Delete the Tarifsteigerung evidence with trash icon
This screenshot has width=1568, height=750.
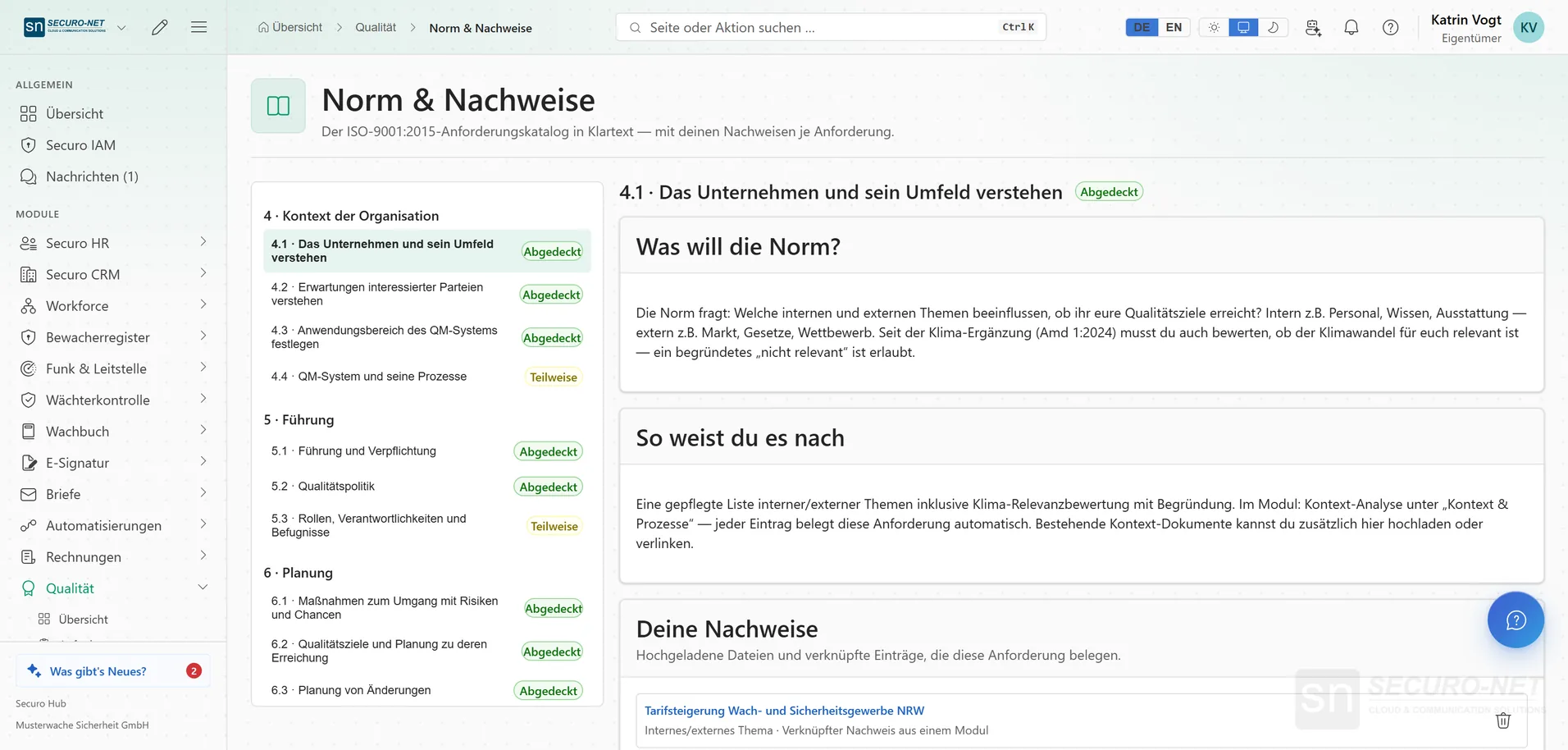click(x=1503, y=720)
